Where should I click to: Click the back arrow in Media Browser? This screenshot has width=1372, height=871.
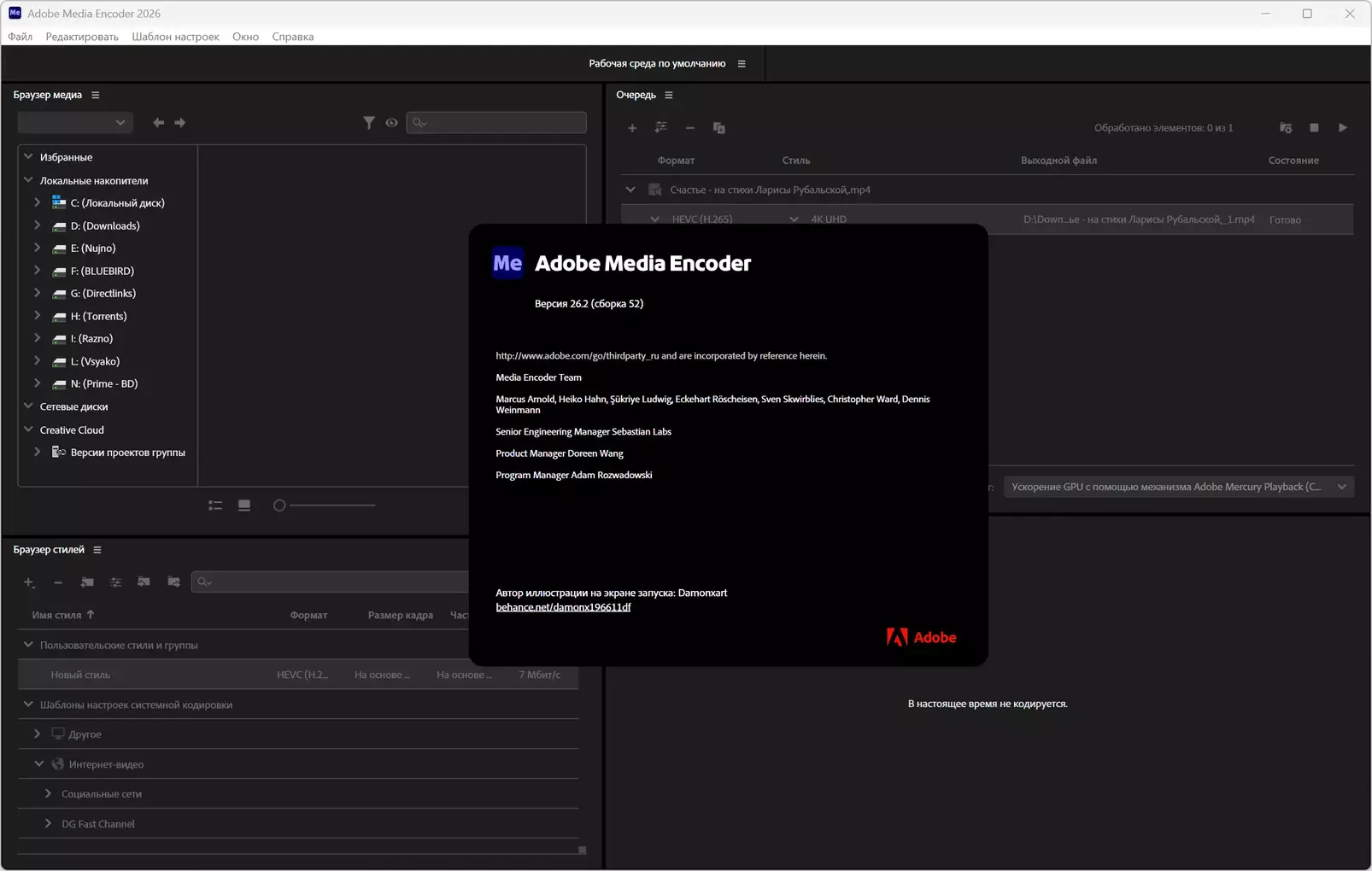158,123
